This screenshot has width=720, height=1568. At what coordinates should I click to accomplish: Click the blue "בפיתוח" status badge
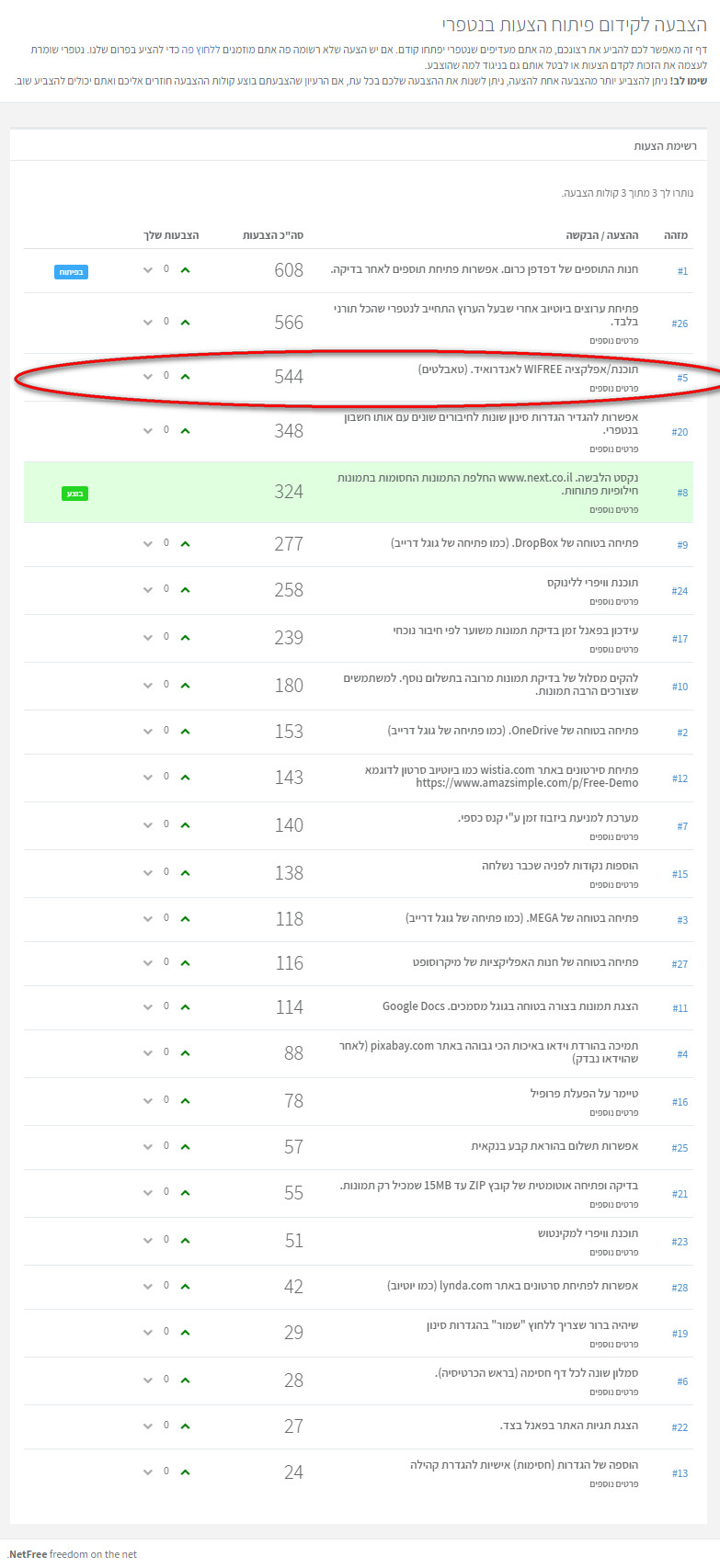point(72,272)
